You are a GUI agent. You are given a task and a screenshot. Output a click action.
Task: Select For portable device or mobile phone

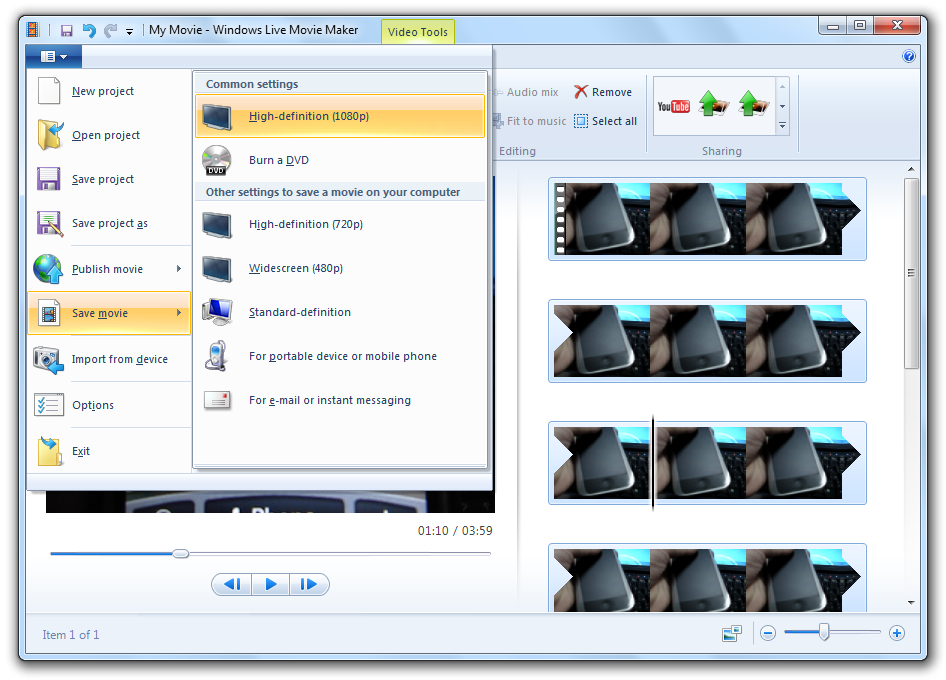340,356
